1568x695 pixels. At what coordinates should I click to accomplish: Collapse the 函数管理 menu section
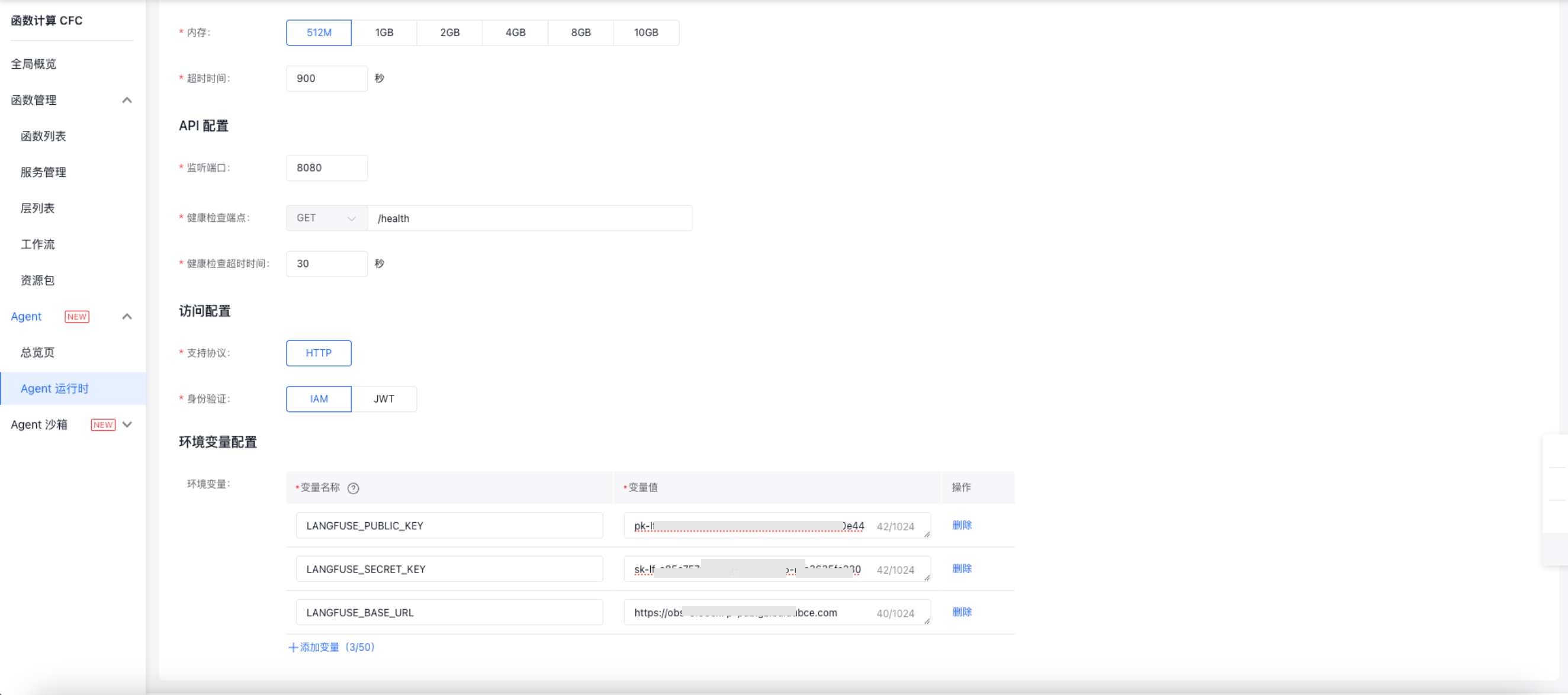coord(127,100)
